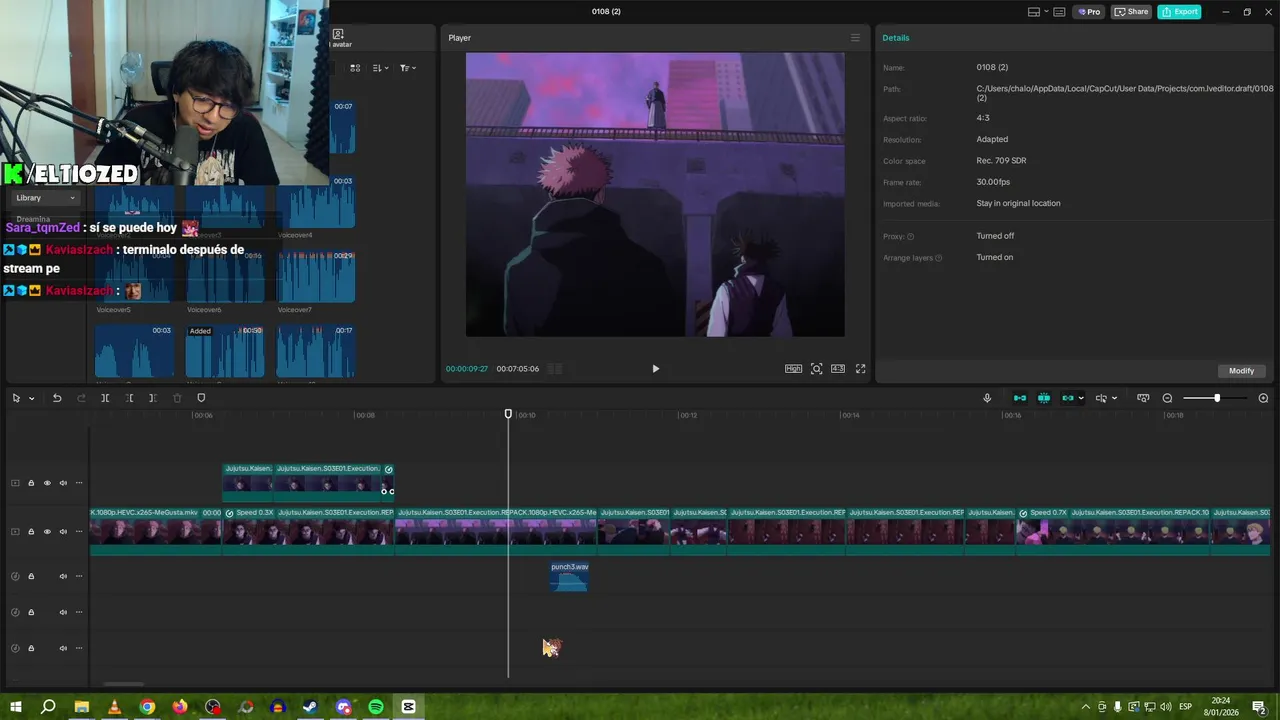This screenshot has height=720, width=1280.
Task: Zoom out the timeline with minus magnifier
Action: 1167,398
